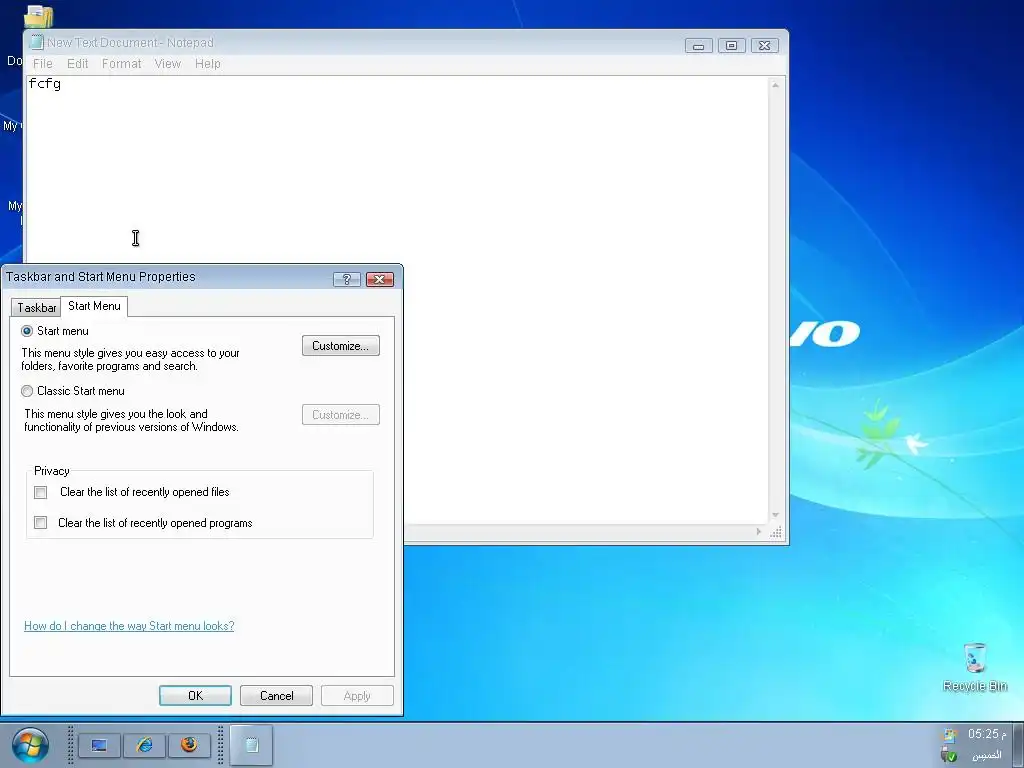Open Notepad's File menu
Image resolution: width=1024 pixels, height=768 pixels.
(42, 63)
